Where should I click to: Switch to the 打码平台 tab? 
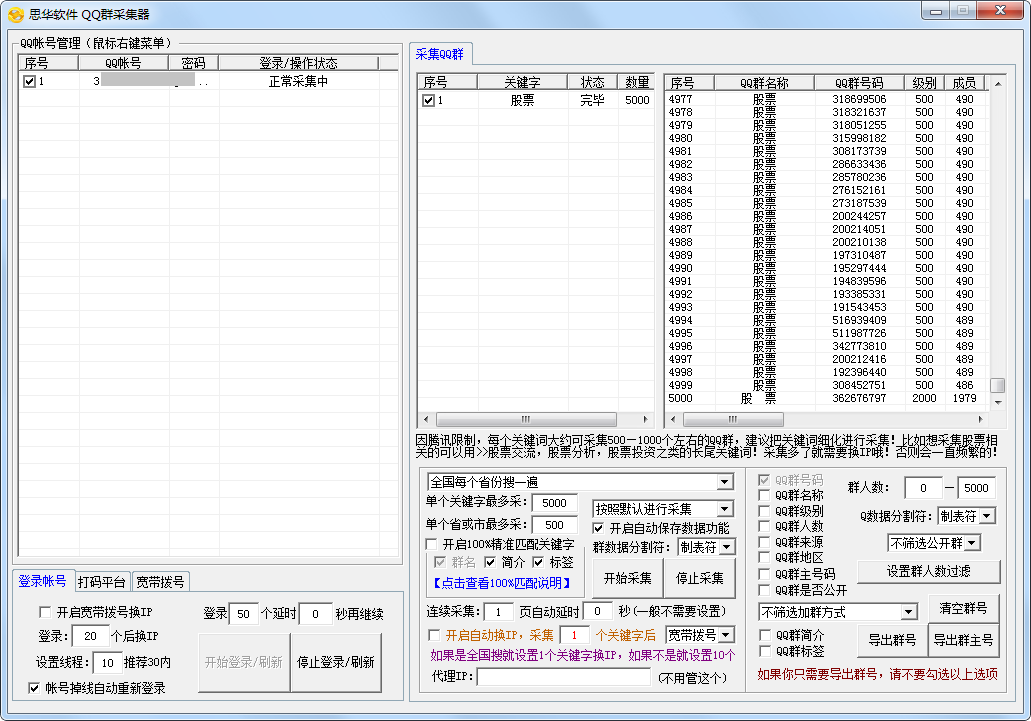pos(102,582)
